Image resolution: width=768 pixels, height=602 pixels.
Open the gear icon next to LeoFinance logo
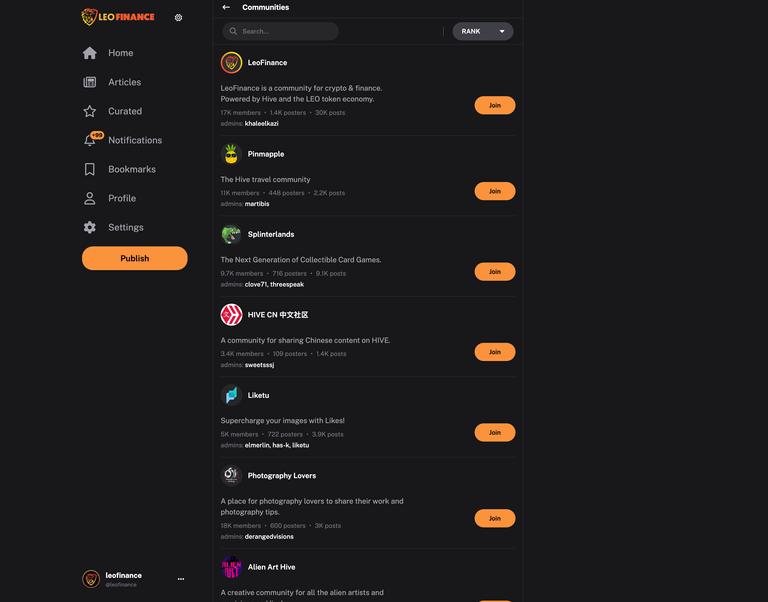pos(178,18)
